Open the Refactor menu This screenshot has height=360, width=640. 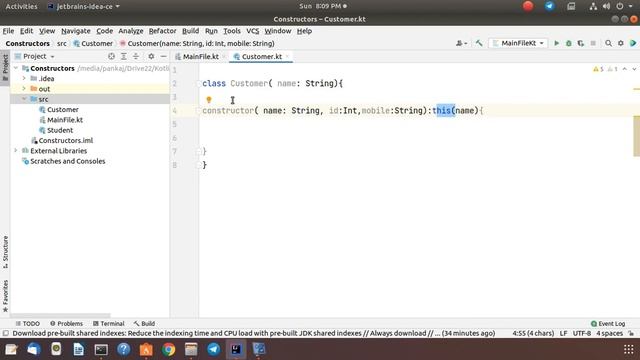[x=162, y=31]
